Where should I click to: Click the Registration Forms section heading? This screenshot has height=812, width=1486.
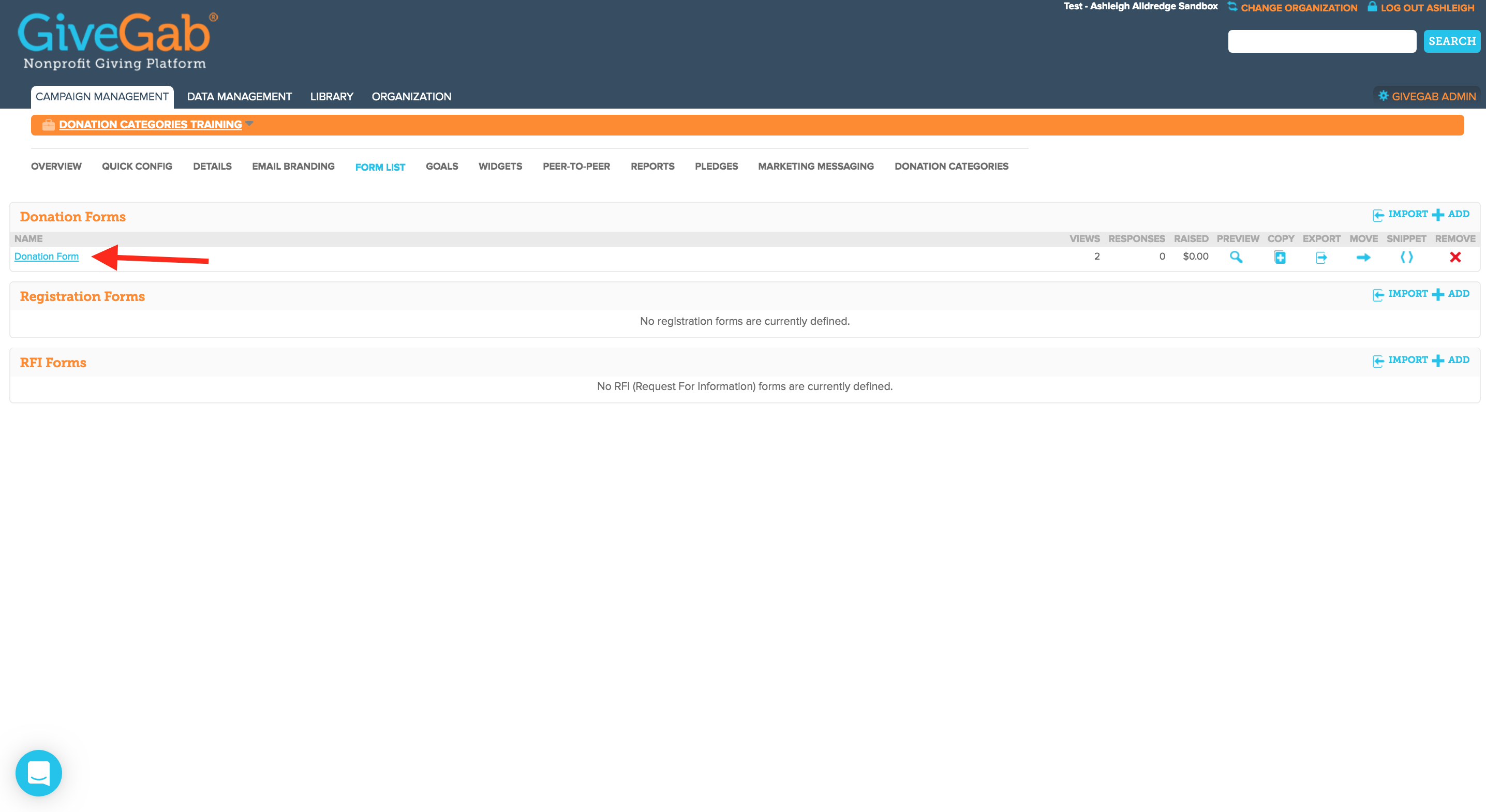coord(82,296)
